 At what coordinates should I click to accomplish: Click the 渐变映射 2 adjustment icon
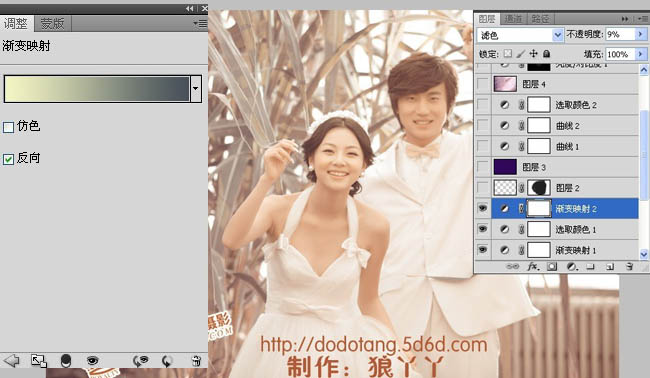pyautogui.click(x=504, y=208)
